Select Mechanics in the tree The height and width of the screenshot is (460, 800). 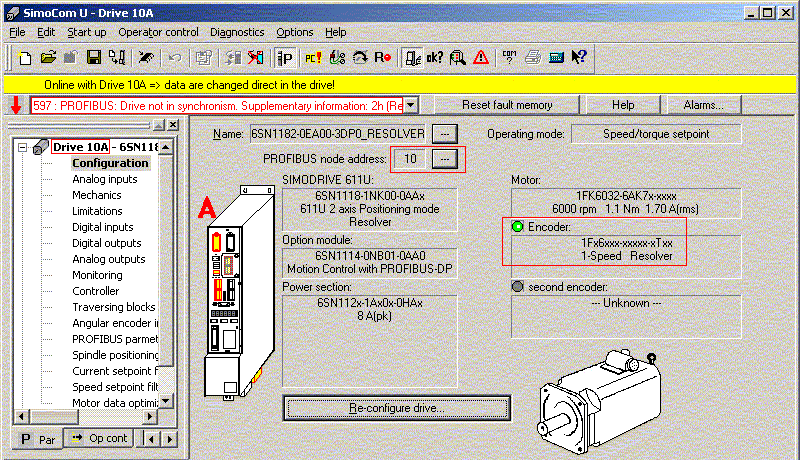(96, 195)
